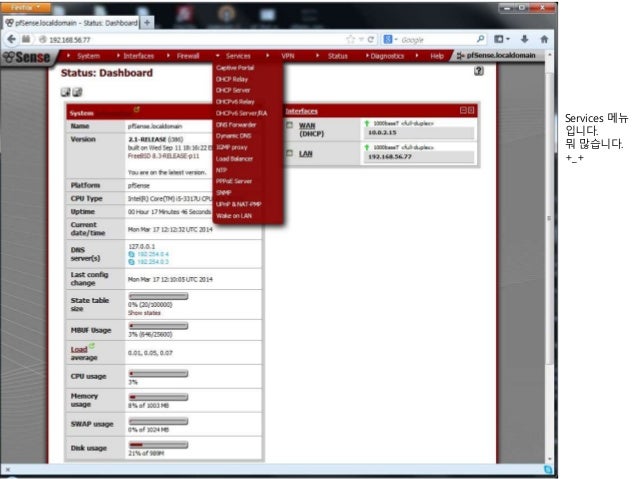The width and height of the screenshot is (638, 479).
Task: Click the site identity globe icon
Action: click(43, 39)
